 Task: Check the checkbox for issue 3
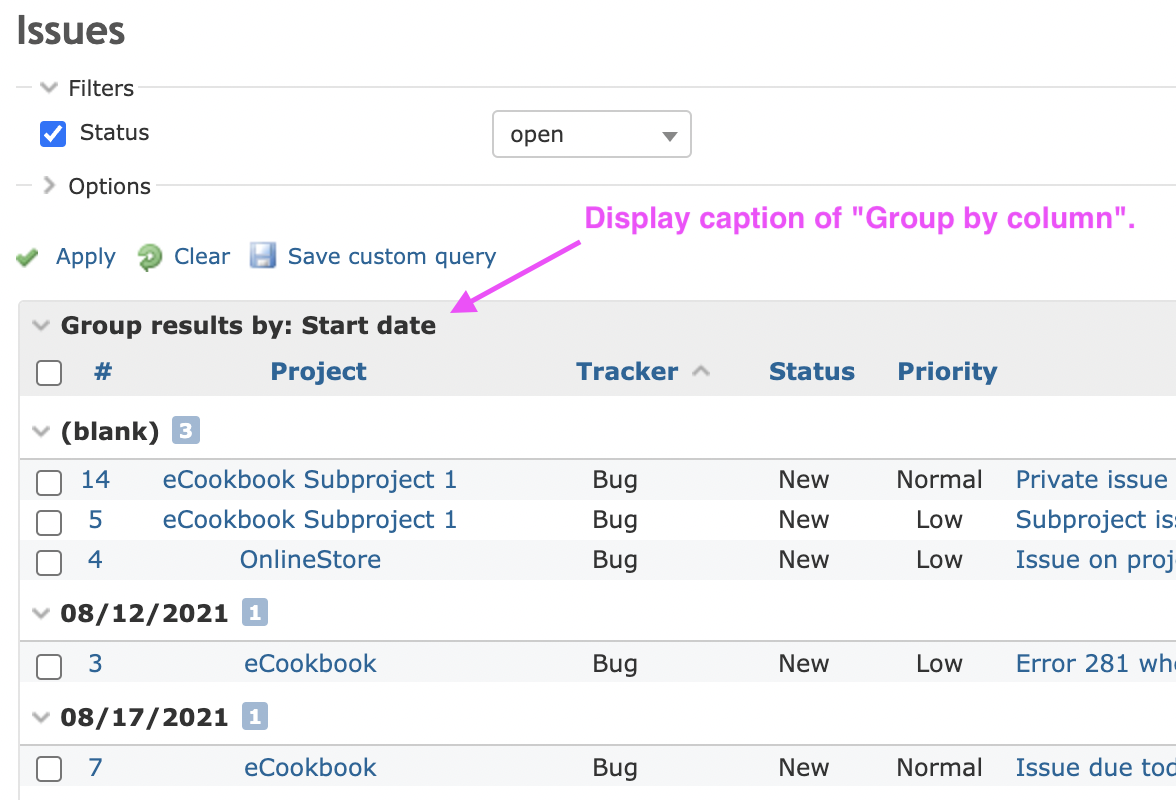pos(49,667)
